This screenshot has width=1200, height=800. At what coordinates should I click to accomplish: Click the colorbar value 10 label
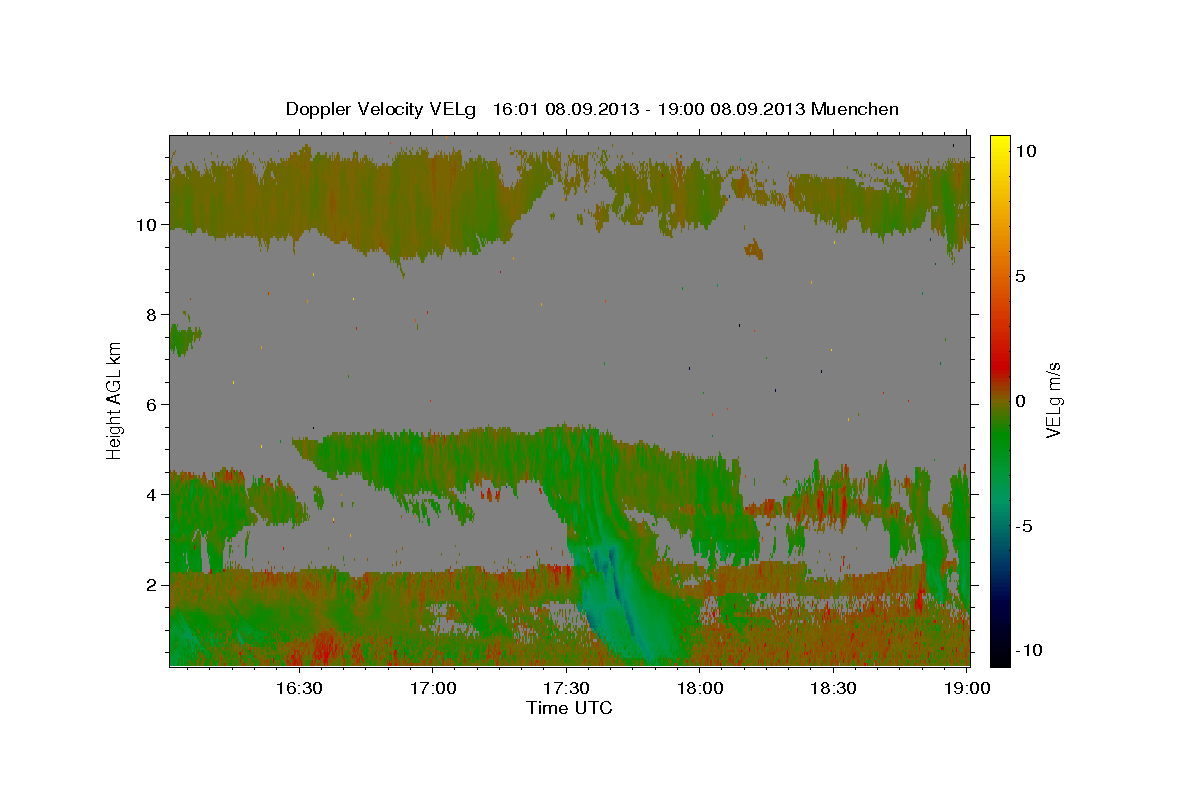[x=1026, y=151]
